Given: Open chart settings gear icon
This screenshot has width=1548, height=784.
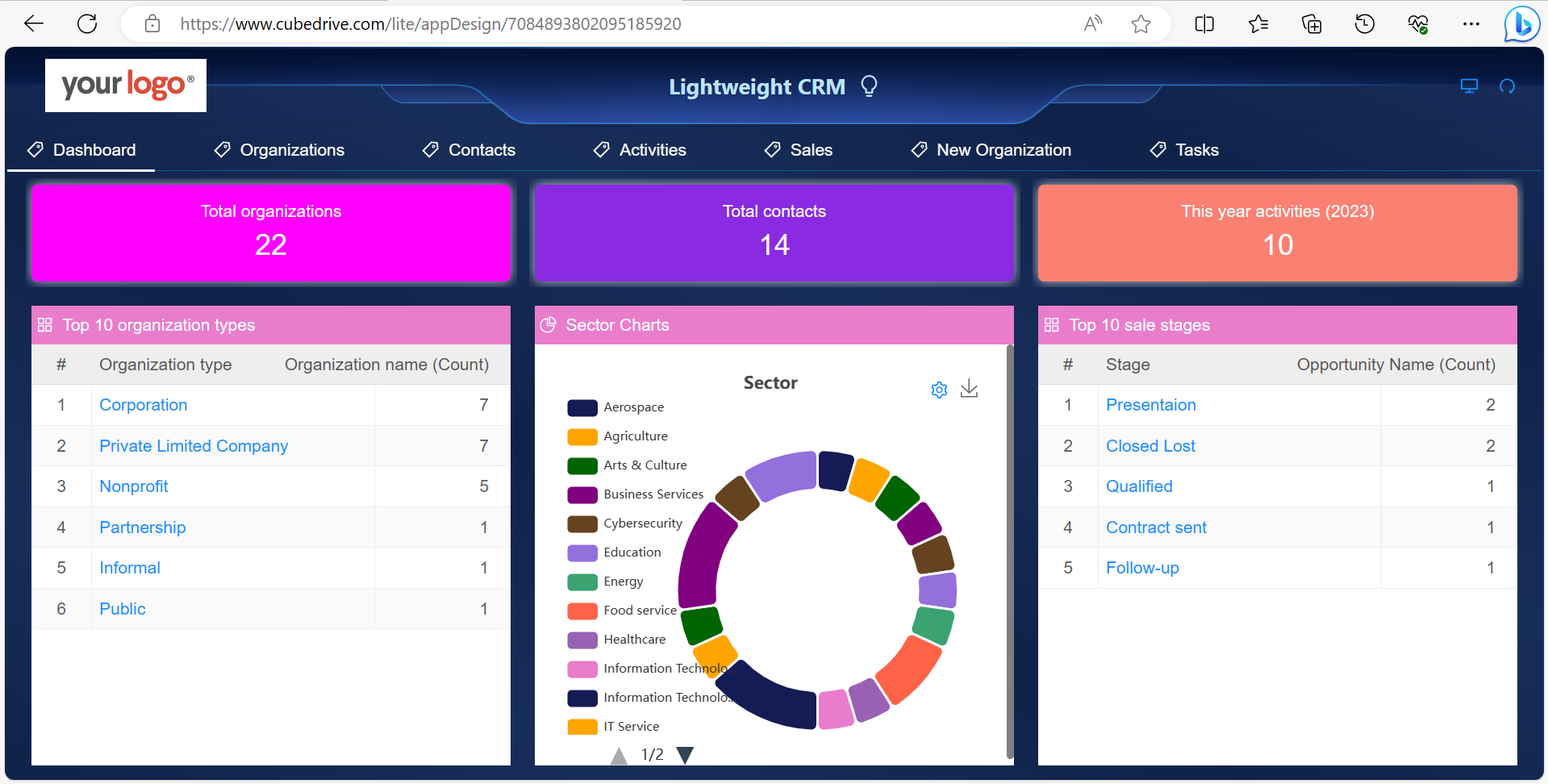Looking at the screenshot, I should click(x=939, y=390).
